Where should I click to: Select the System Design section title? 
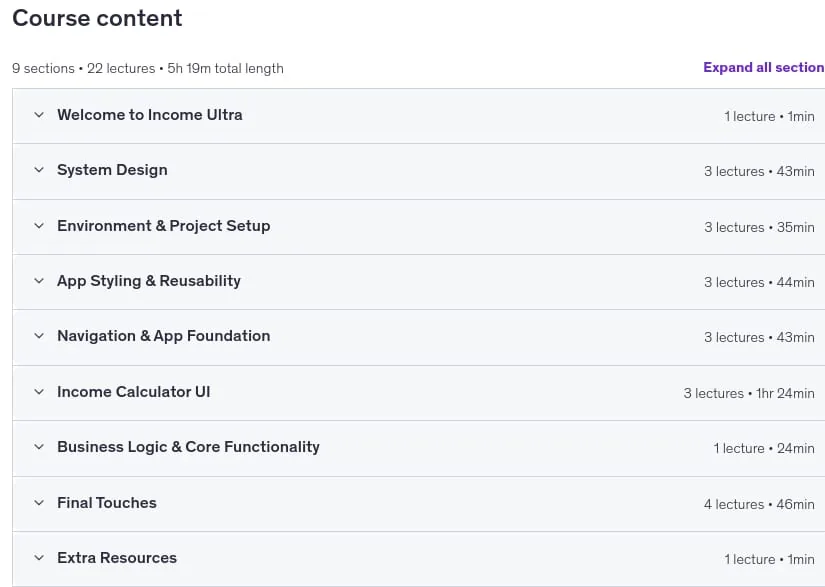click(x=112, y=170)
